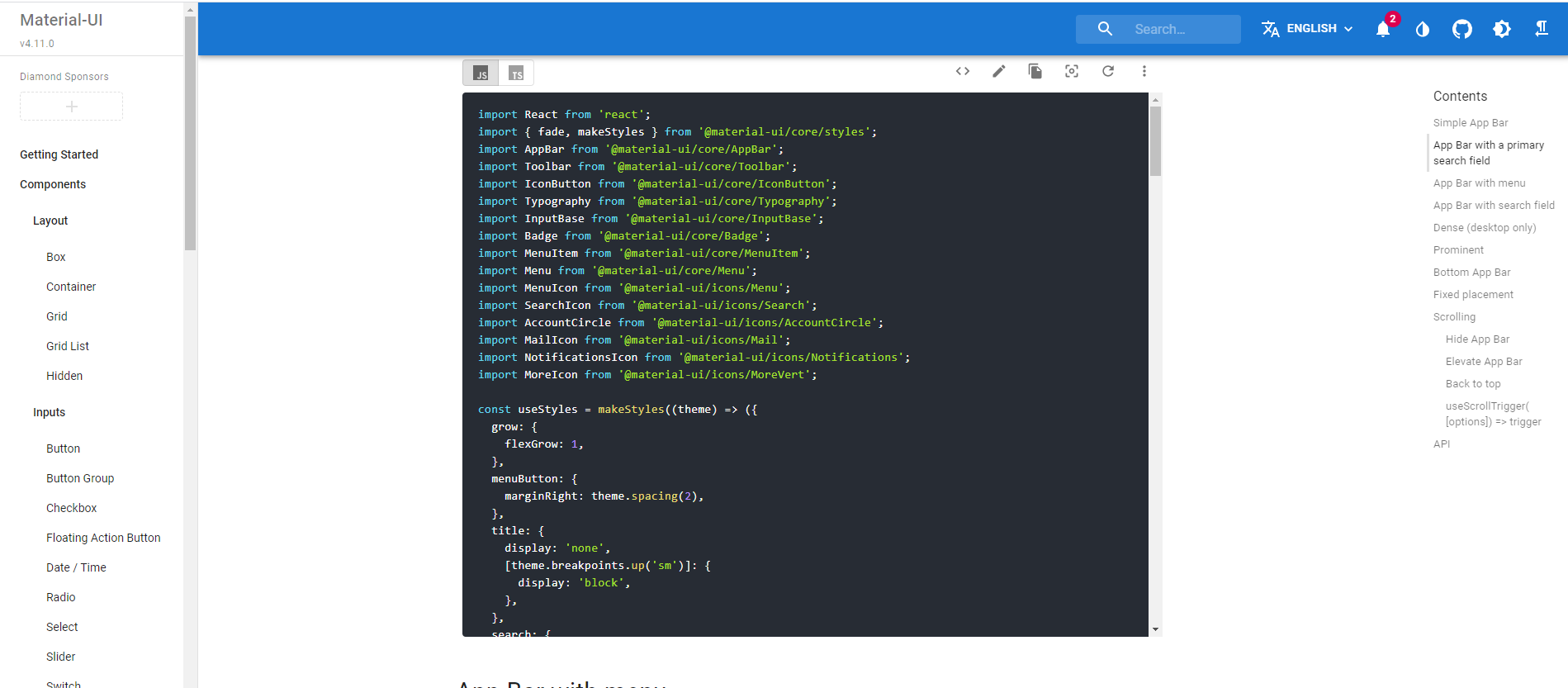Jump to Dense (desktop only) section

click(x=1485, y=228)
